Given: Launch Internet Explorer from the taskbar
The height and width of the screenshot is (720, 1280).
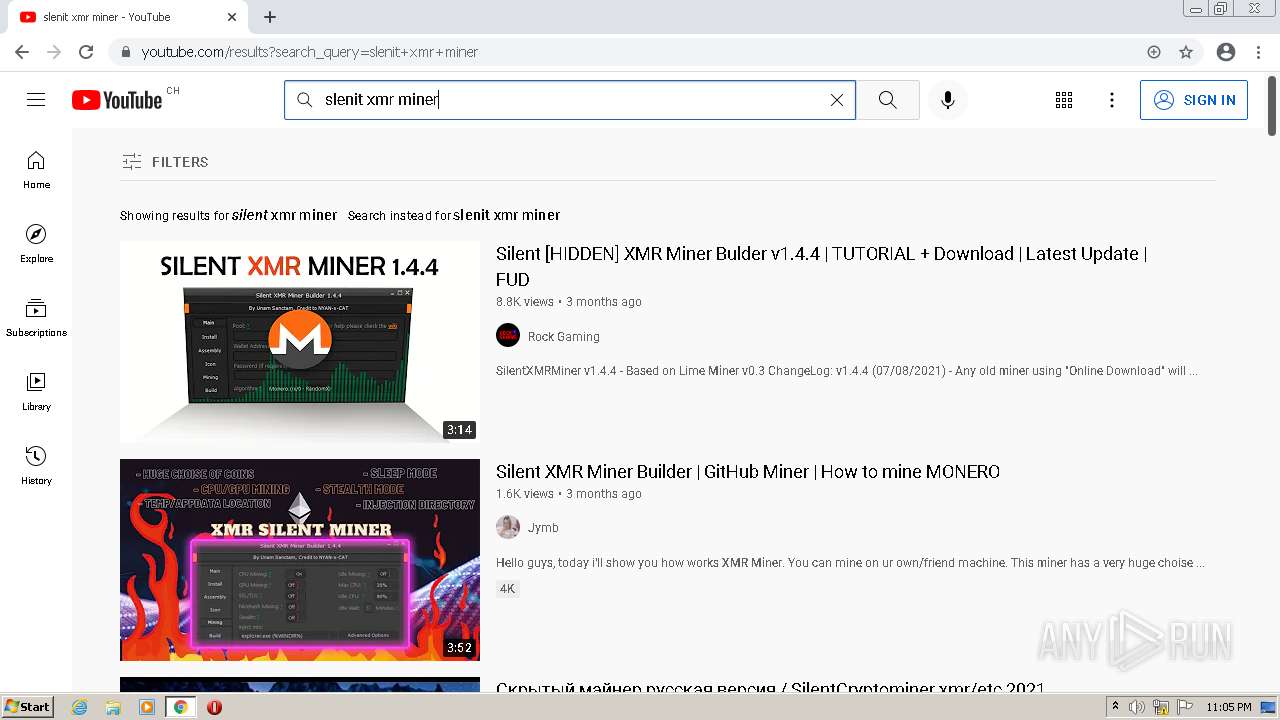Looking at the screenshot, I should (80, 707).
